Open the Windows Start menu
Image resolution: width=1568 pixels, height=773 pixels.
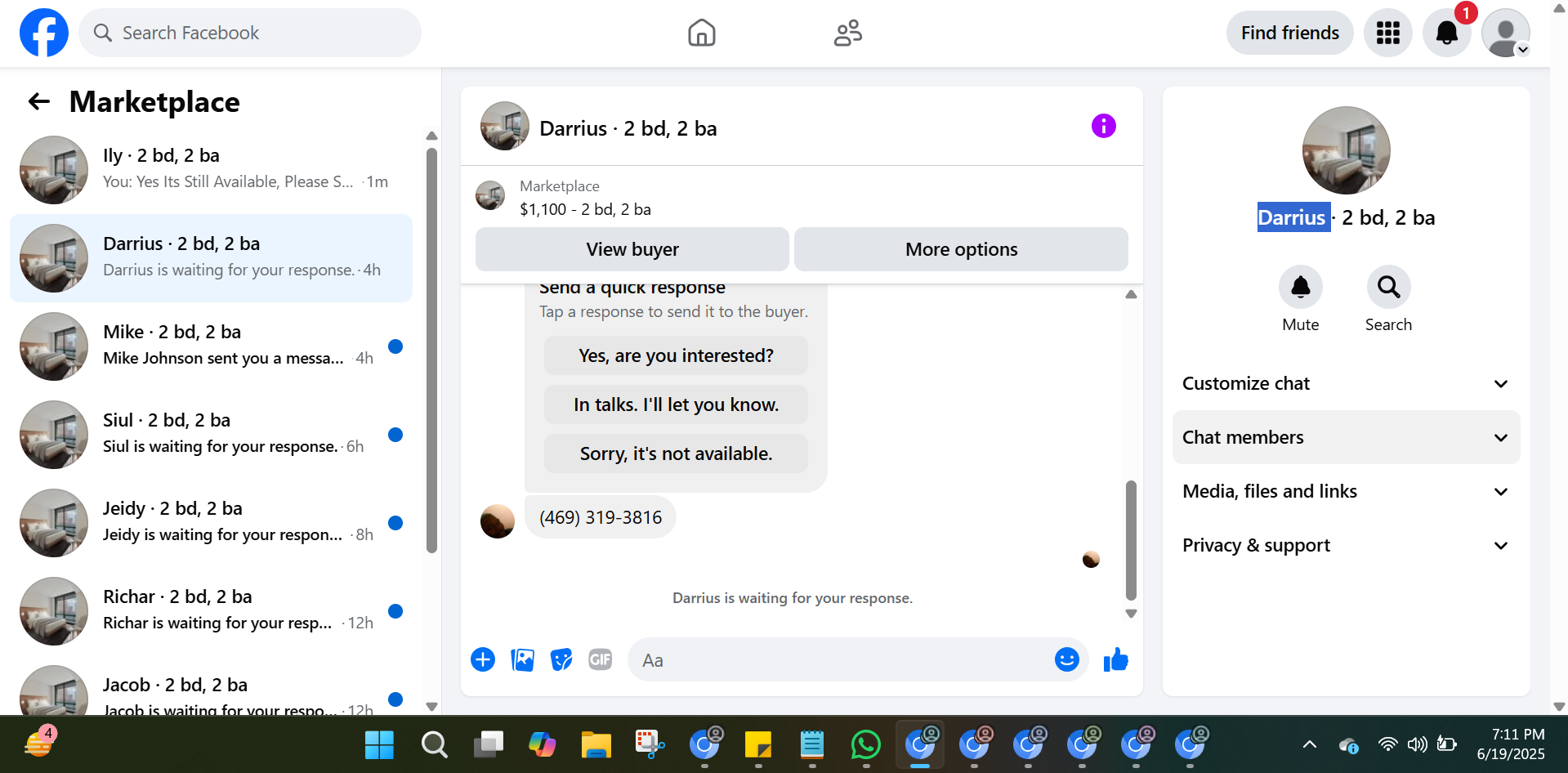point(379,744)
